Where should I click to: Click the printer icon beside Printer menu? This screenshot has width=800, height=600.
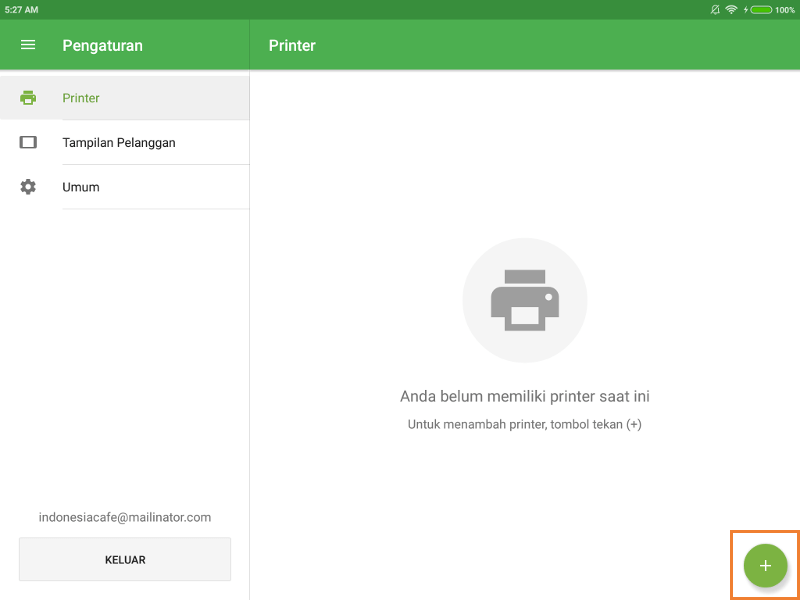tap(28, 98)
